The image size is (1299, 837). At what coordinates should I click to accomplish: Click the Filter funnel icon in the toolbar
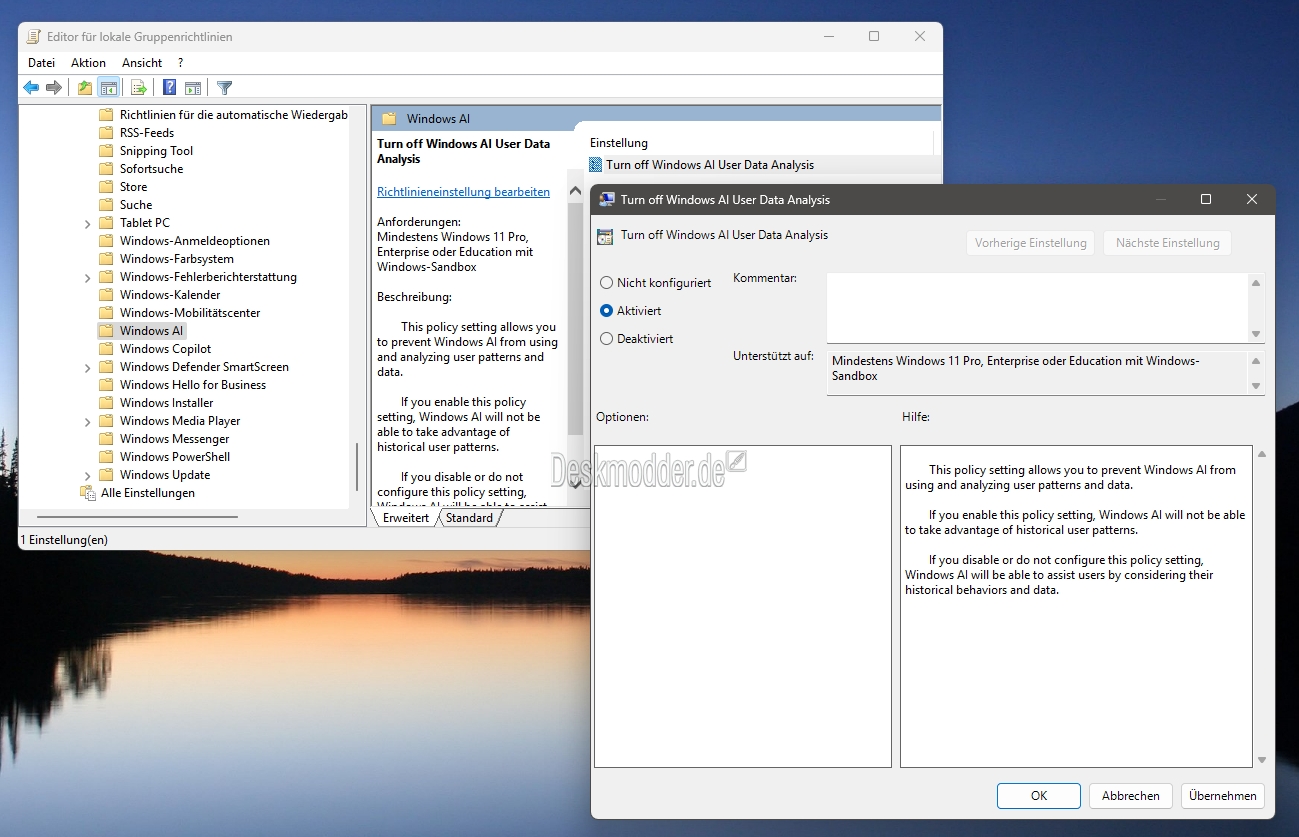click(x=225, y=88)
